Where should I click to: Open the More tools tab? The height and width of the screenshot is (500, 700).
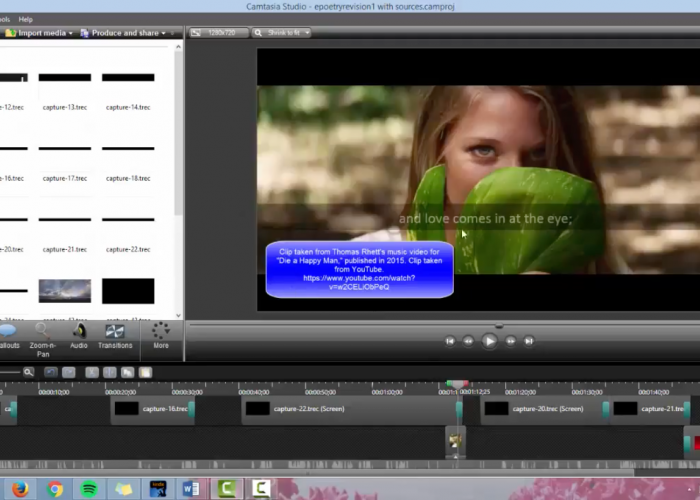point(161,336)
